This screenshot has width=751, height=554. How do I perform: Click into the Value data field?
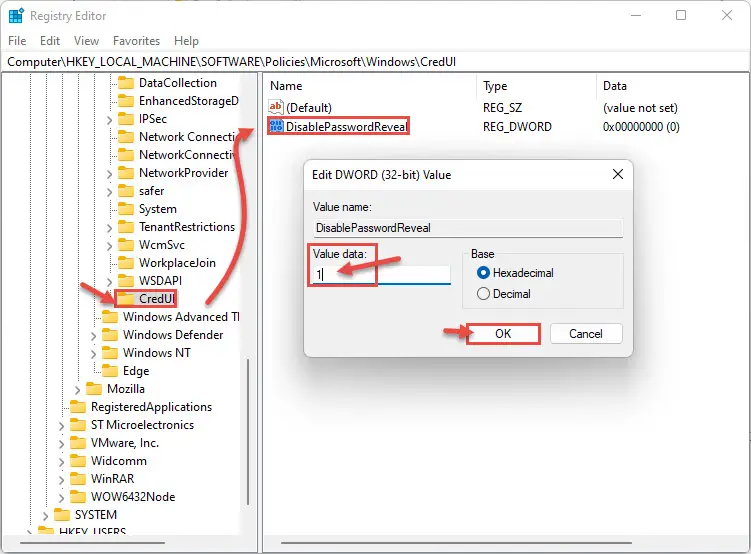[382, 274]
